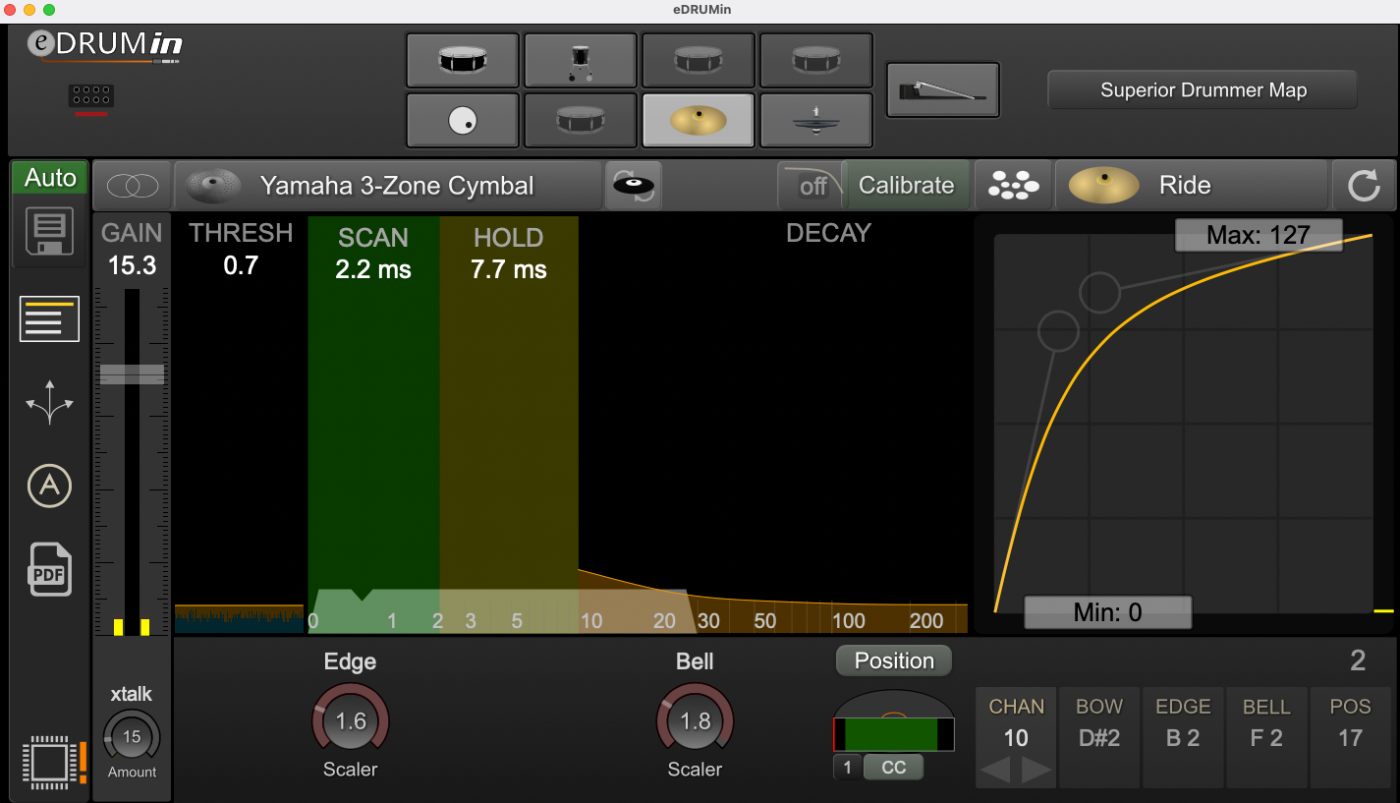Viewport: 1400px width, 803px height.
Task: Open the three-arrow routing icon
Action: click(49, 404)
